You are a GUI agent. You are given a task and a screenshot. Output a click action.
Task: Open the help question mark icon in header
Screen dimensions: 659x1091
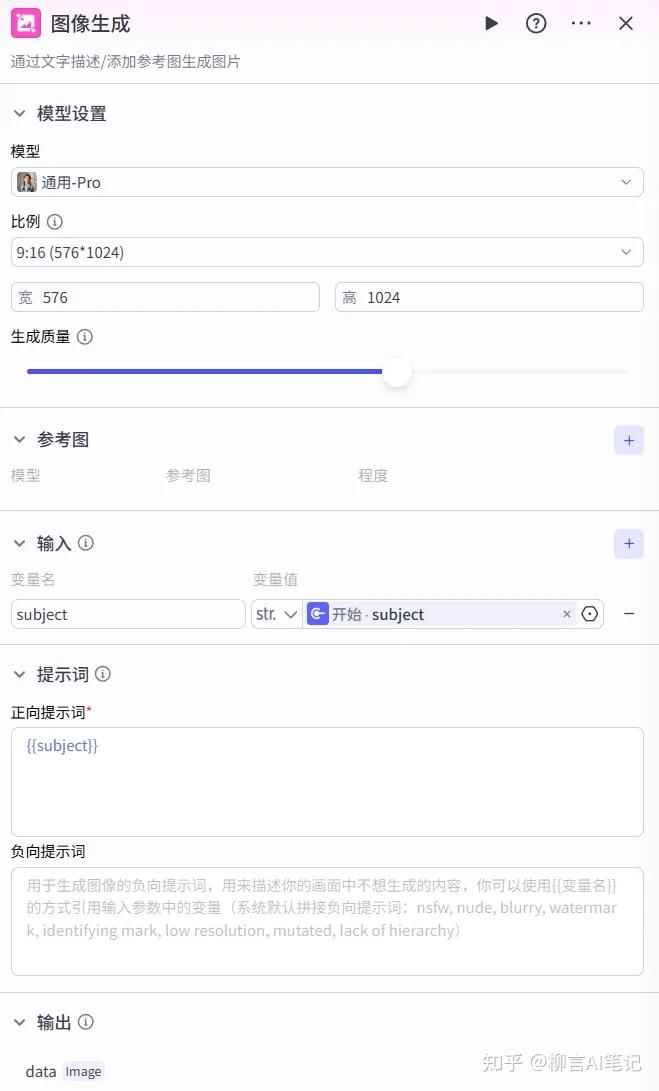[536, 23]
